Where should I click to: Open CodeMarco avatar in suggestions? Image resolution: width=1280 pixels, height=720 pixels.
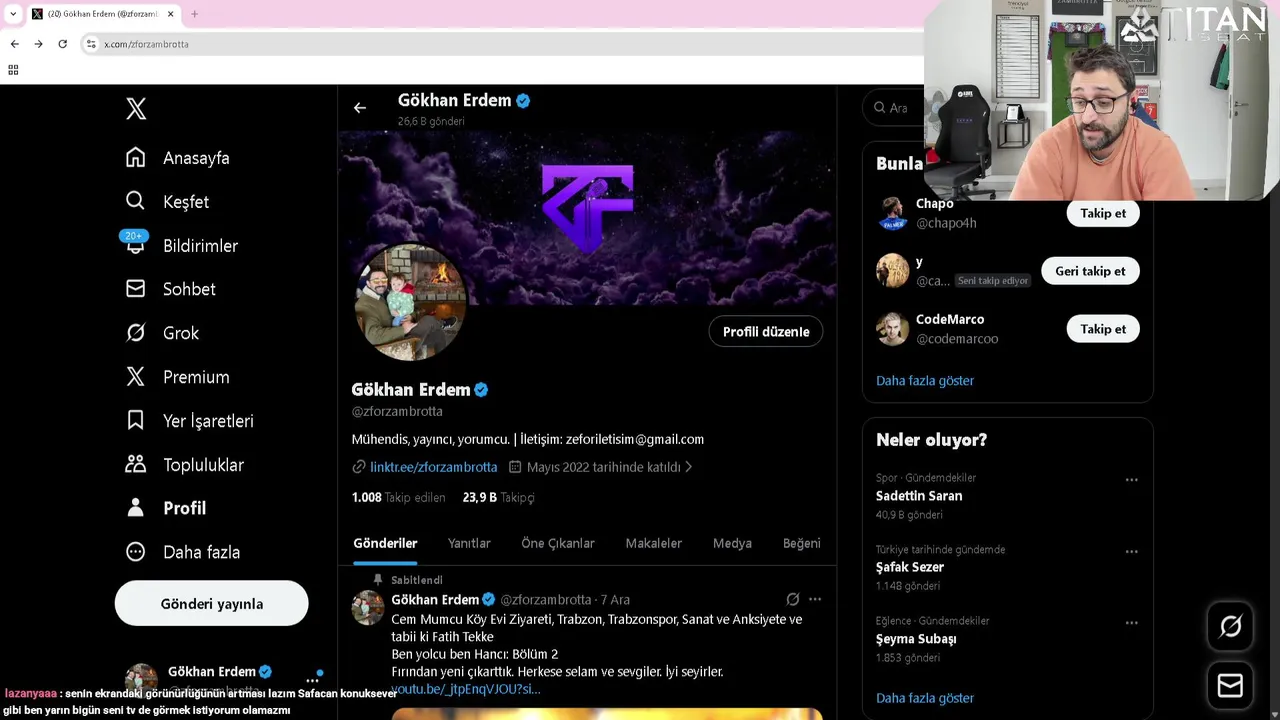(892, 329)
